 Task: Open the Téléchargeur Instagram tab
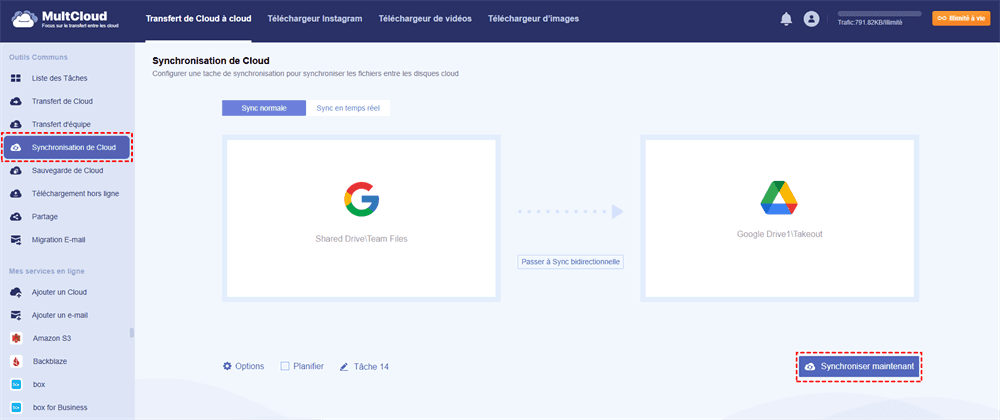[x=315, y=18]
